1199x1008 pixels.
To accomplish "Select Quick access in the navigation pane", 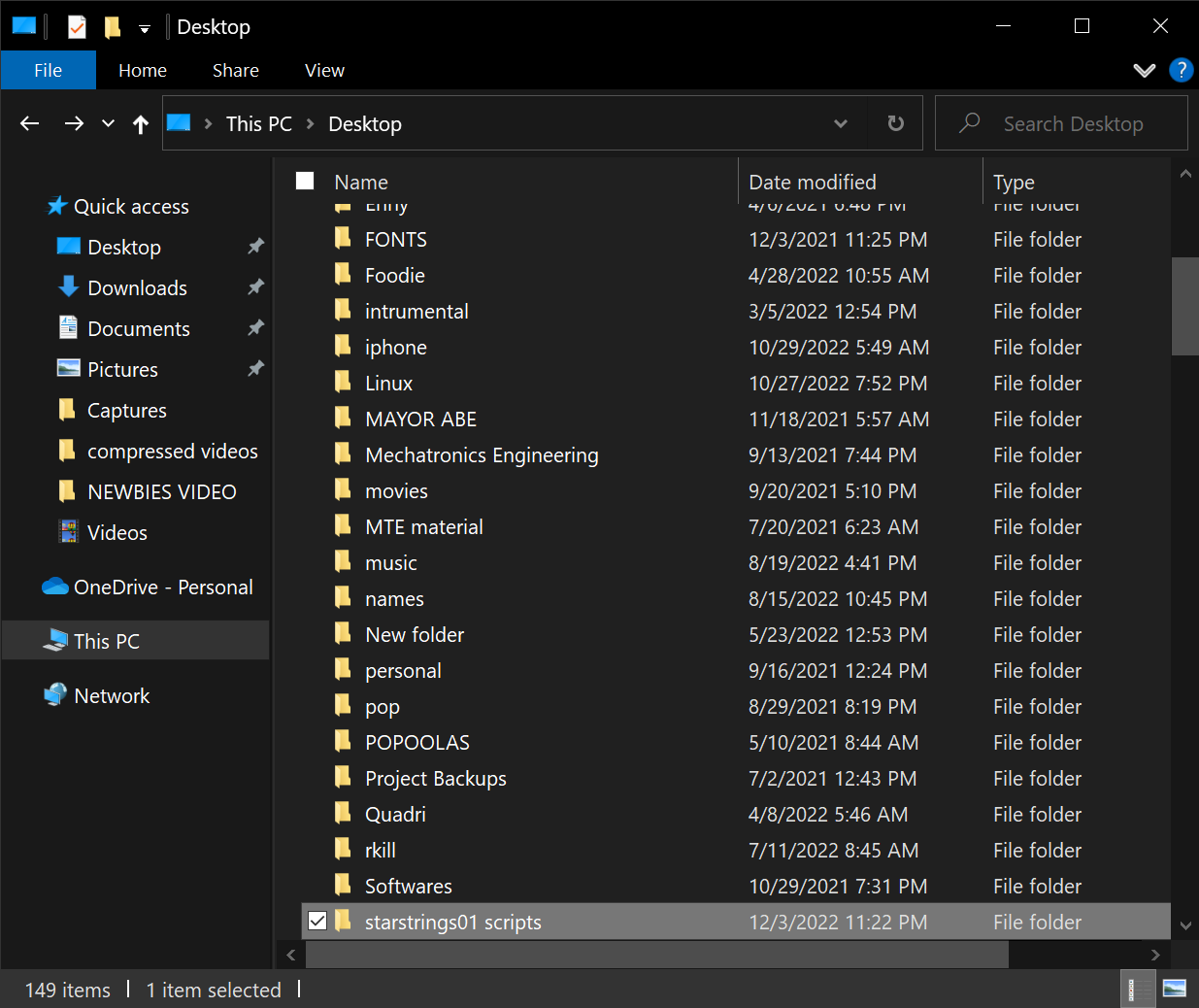I will click(131, 206).
